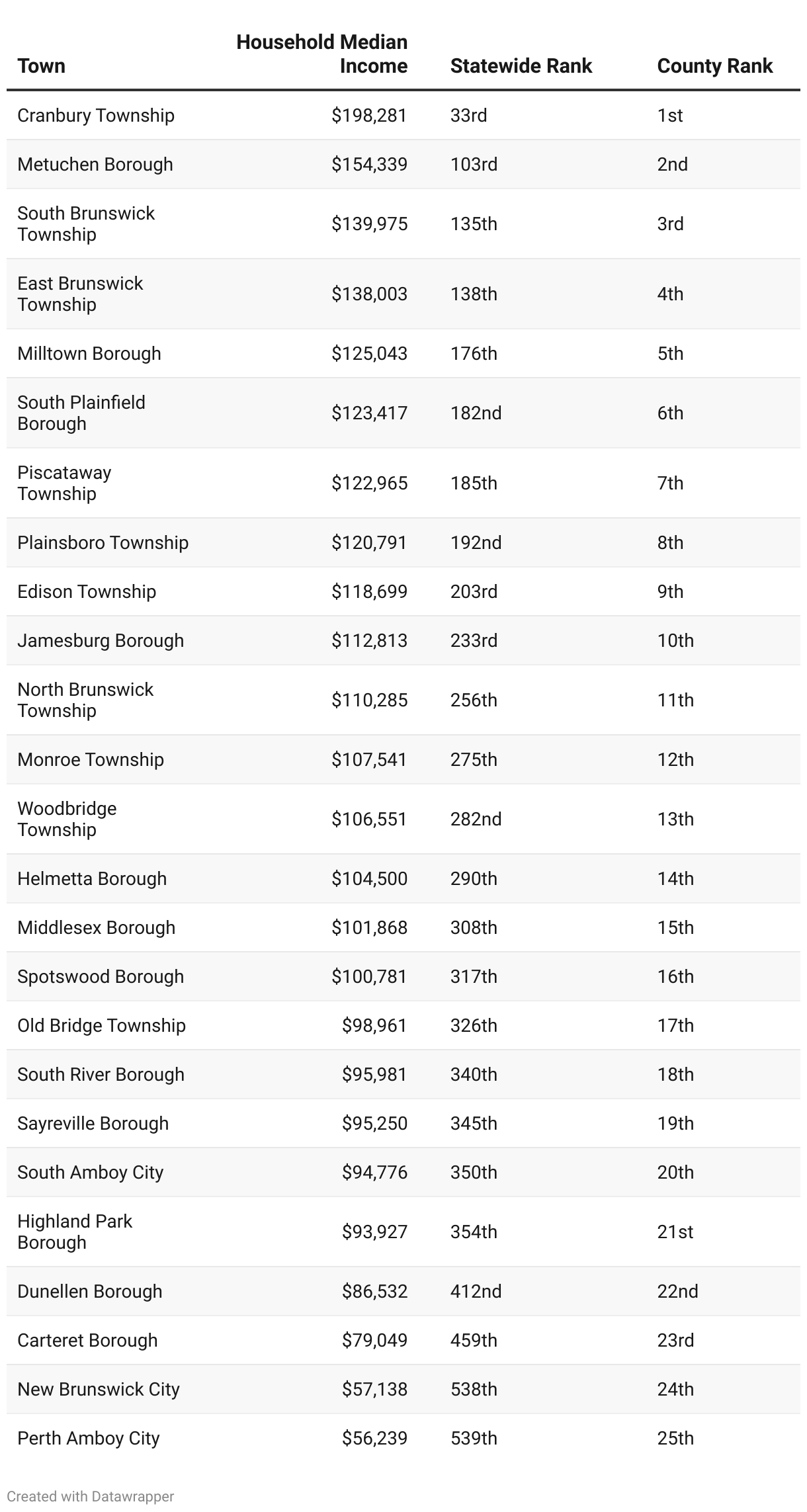Sort by Household Median Income header
807x1512 pixels.
point(322,54)
